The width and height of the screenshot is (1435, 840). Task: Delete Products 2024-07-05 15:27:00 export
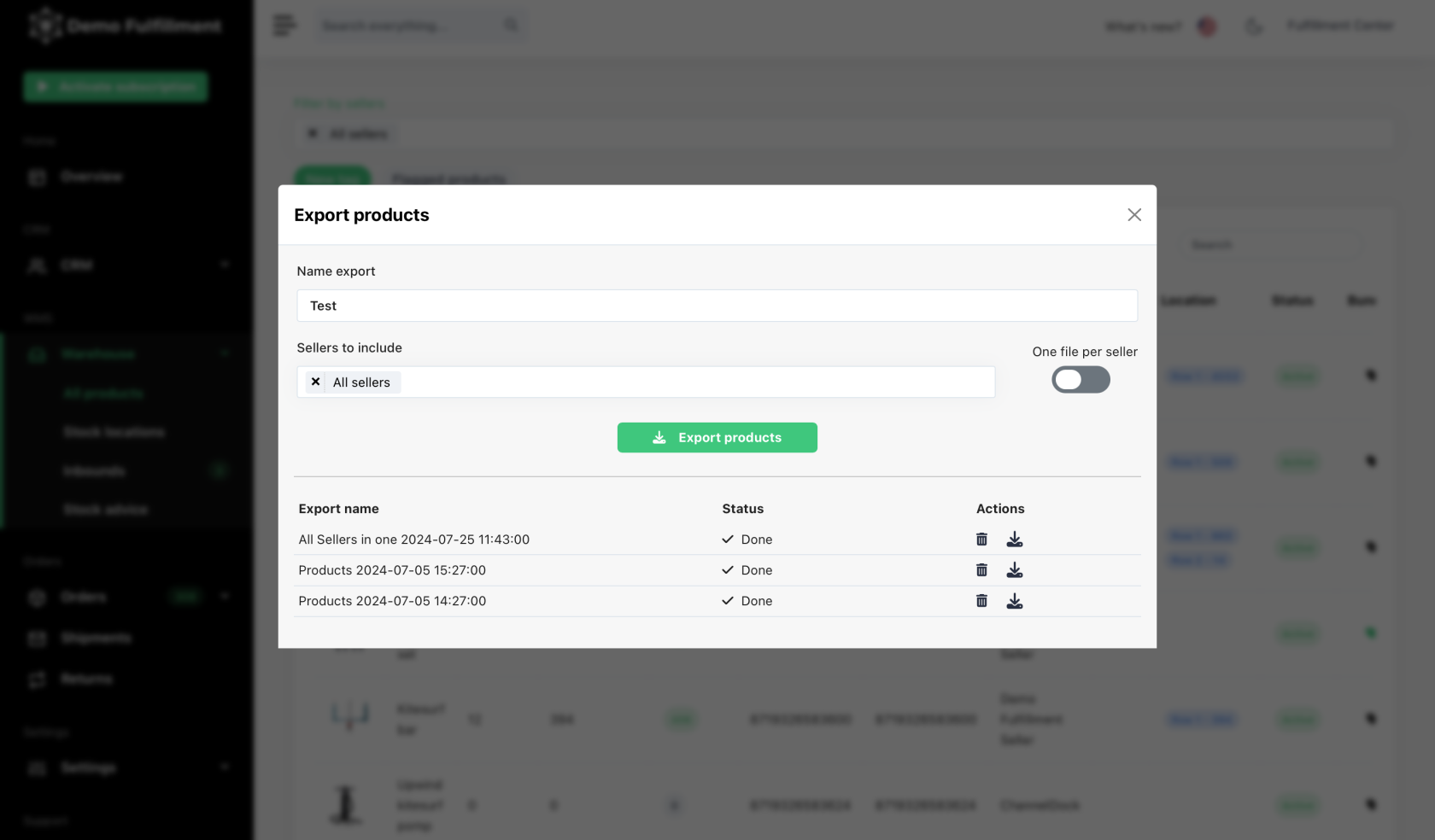tap(981, 570)
